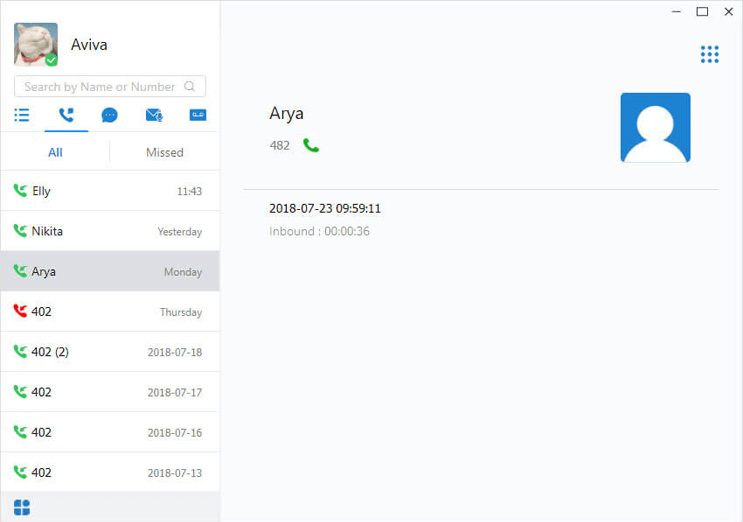Open the contacts list tab icon
743x522 pixels.
pos(22,115)
